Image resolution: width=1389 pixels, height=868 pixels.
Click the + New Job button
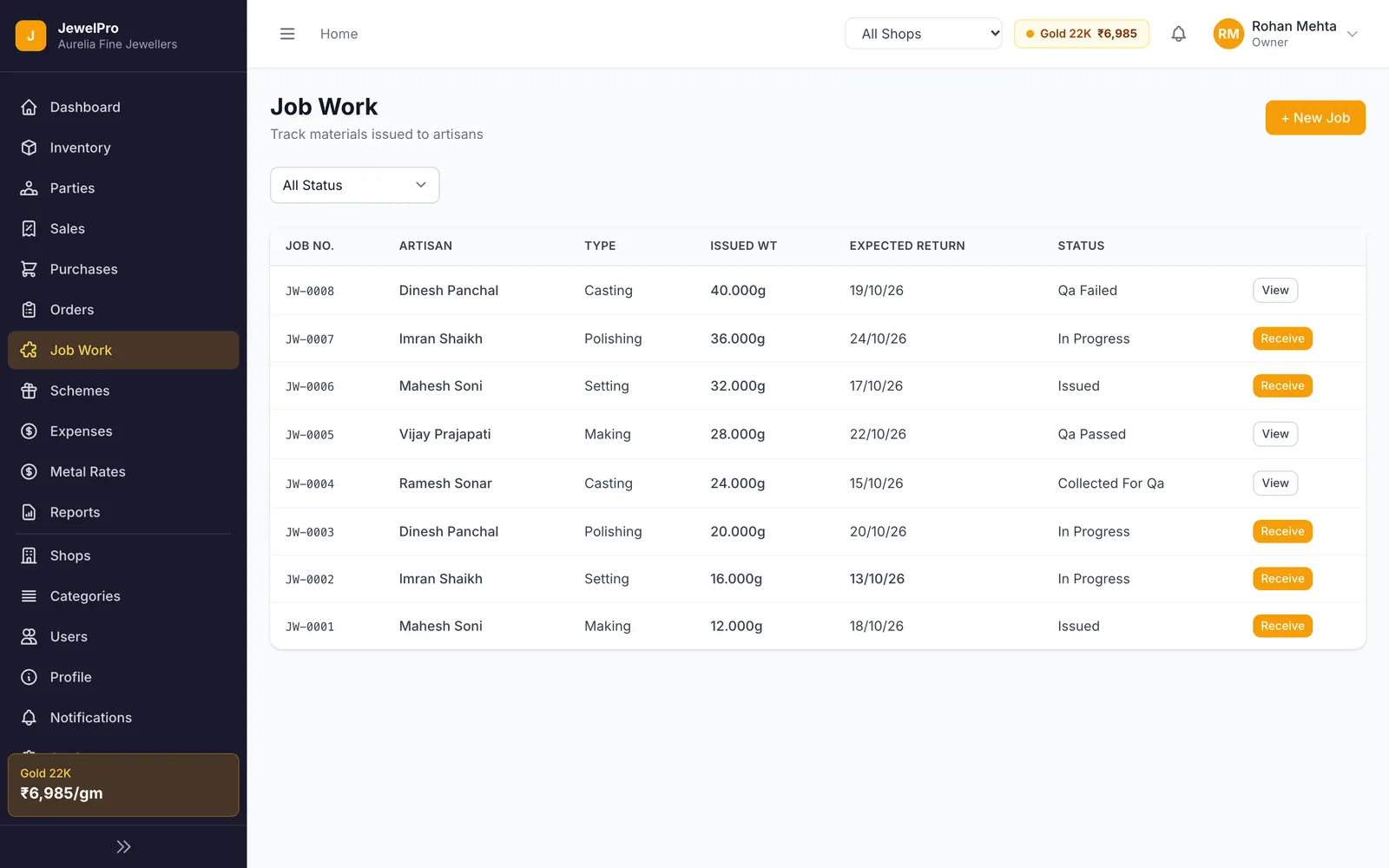[1315, 118]
